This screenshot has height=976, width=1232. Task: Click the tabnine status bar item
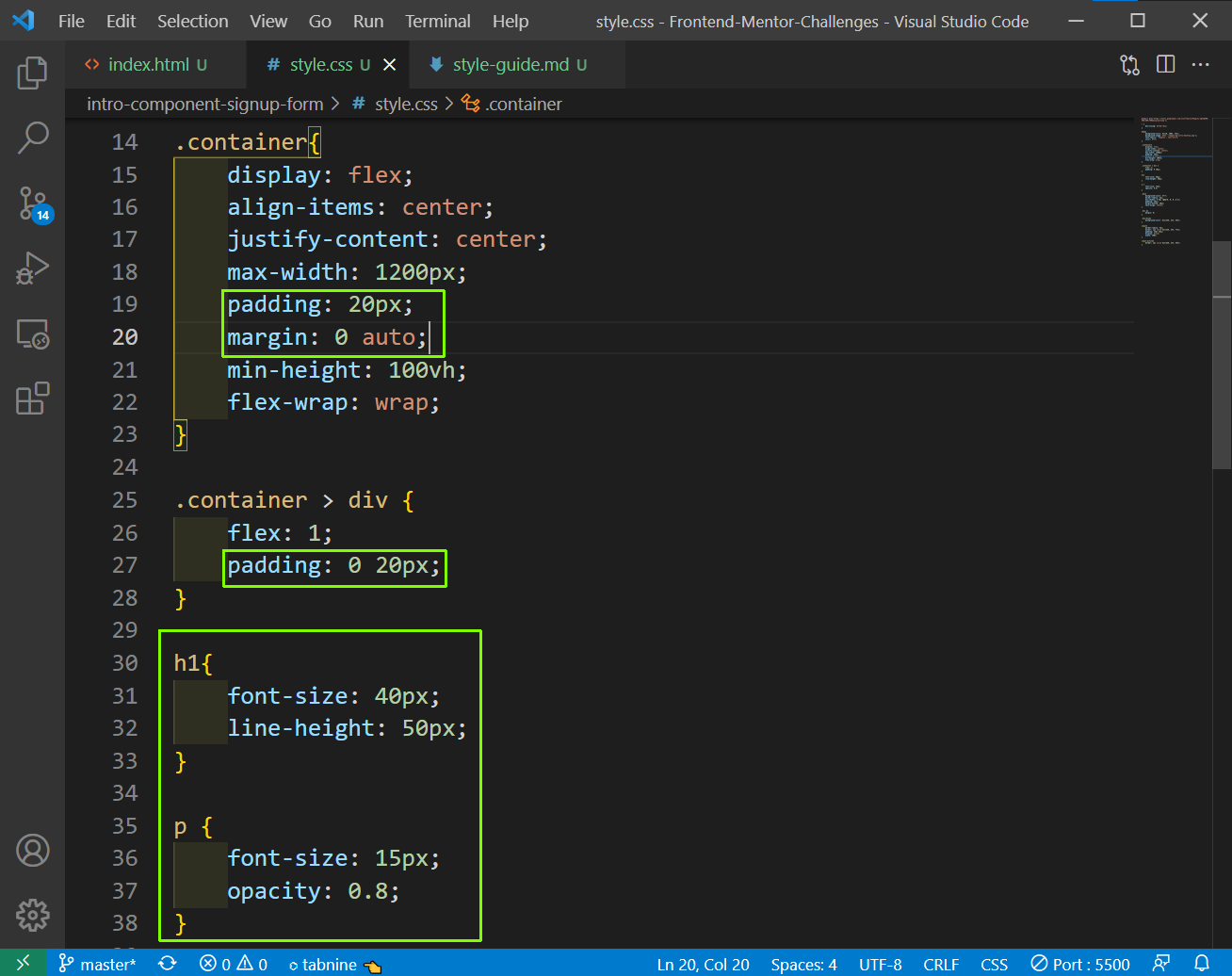333,964
